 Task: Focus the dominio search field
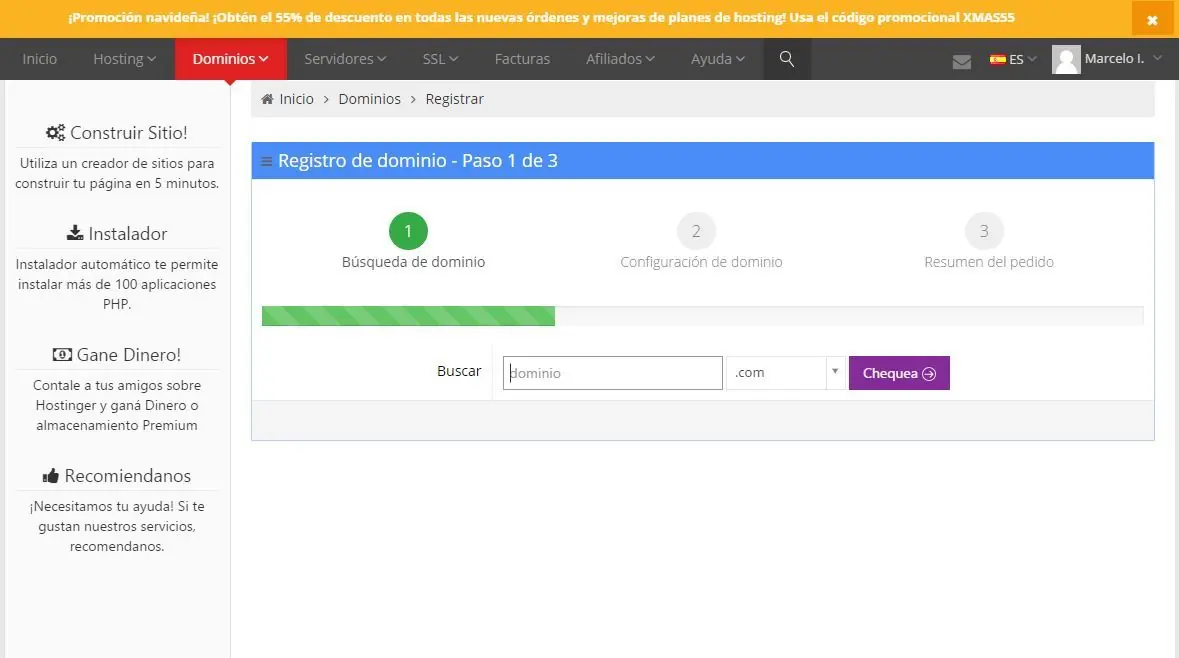pyautogui.click(x=613, y=373)
